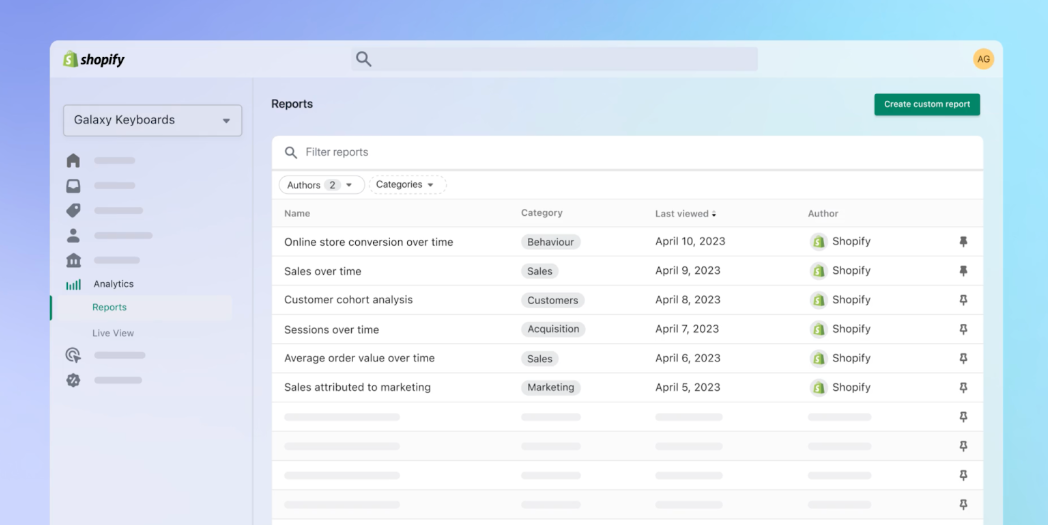Image resolution: width=1048 pixels, height=525 pixels.
Task: Open the Finances bank icon in sidebar
Action: [74, 260]
